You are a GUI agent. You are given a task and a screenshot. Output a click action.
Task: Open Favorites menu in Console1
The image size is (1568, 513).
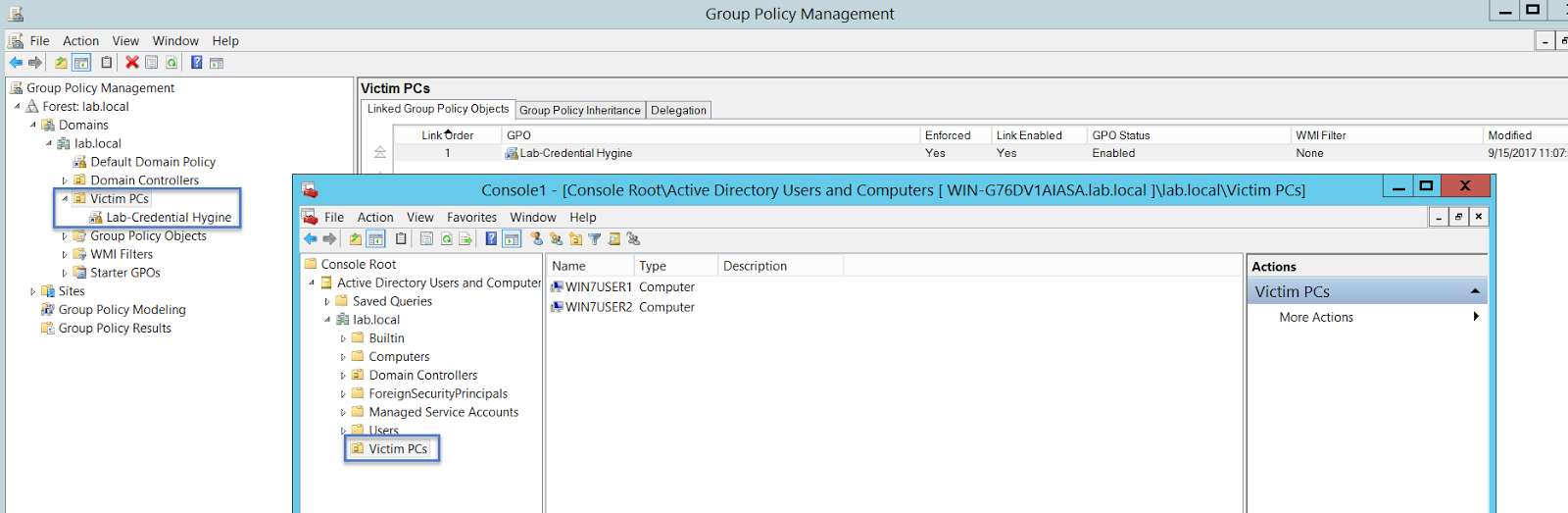click(x=471, y=218)
